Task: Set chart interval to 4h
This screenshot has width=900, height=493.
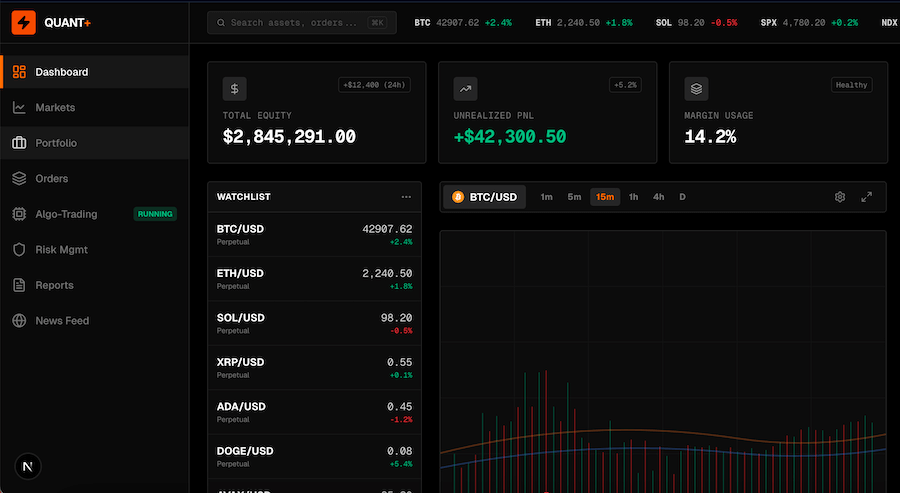Action: (x=659, y=197)
